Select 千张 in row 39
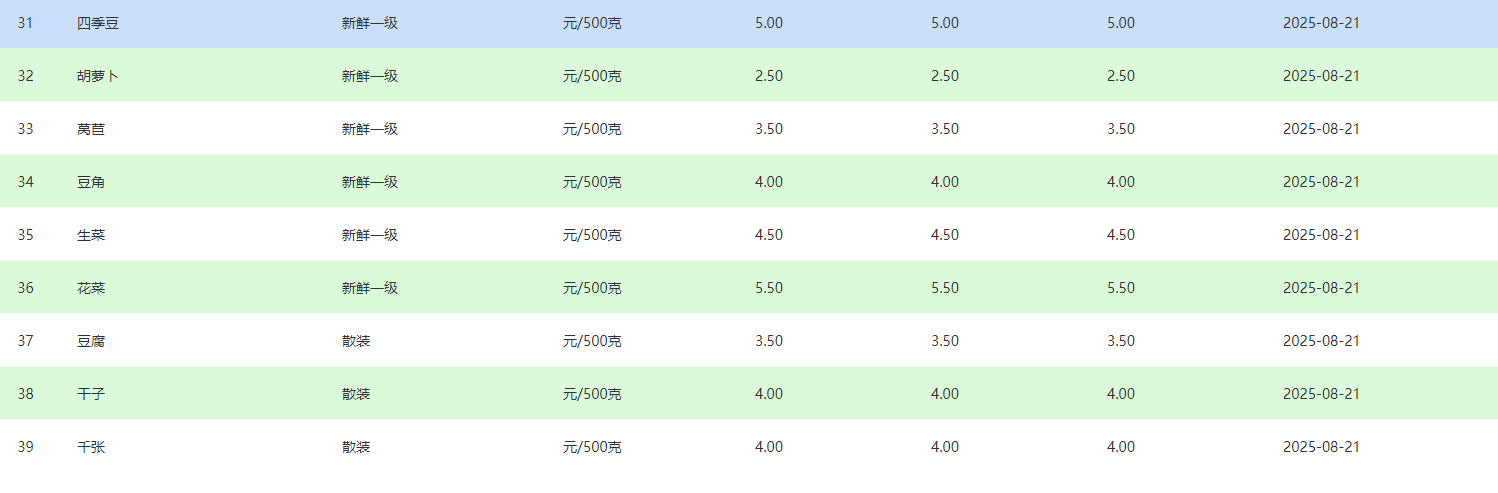 [x=91, y=447]
